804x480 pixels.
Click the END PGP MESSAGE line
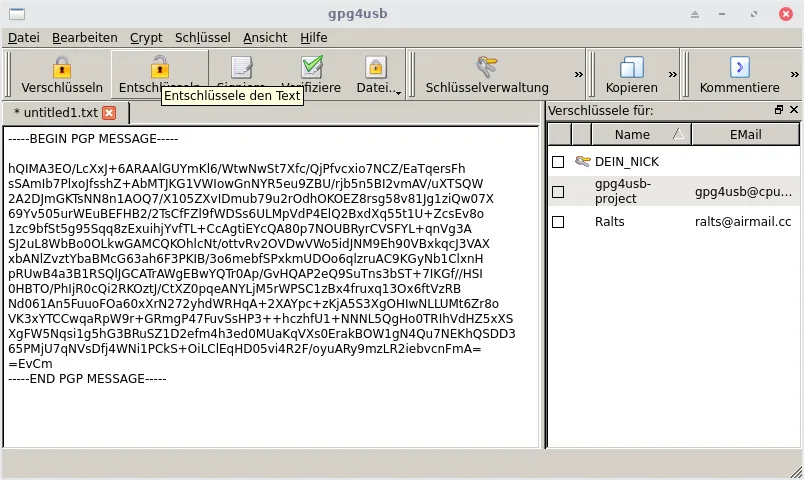click(87, 379)
